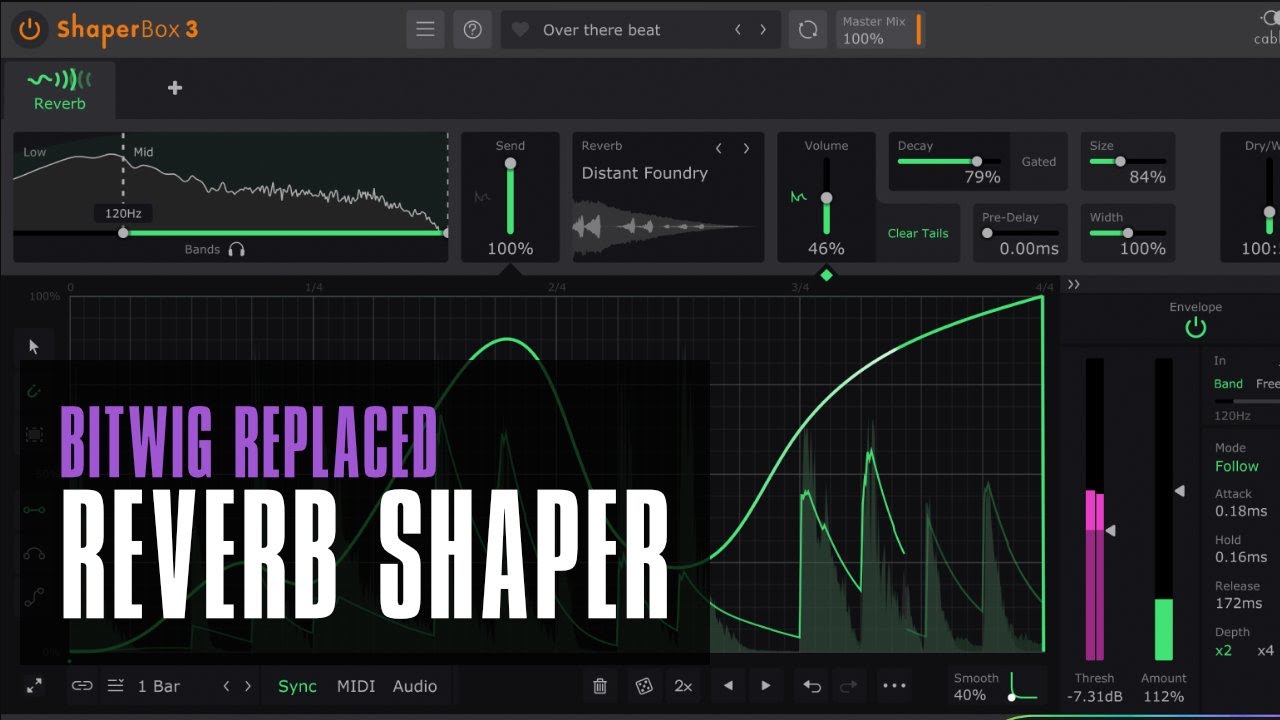Select the Band input option

[x=1228, y=384]
